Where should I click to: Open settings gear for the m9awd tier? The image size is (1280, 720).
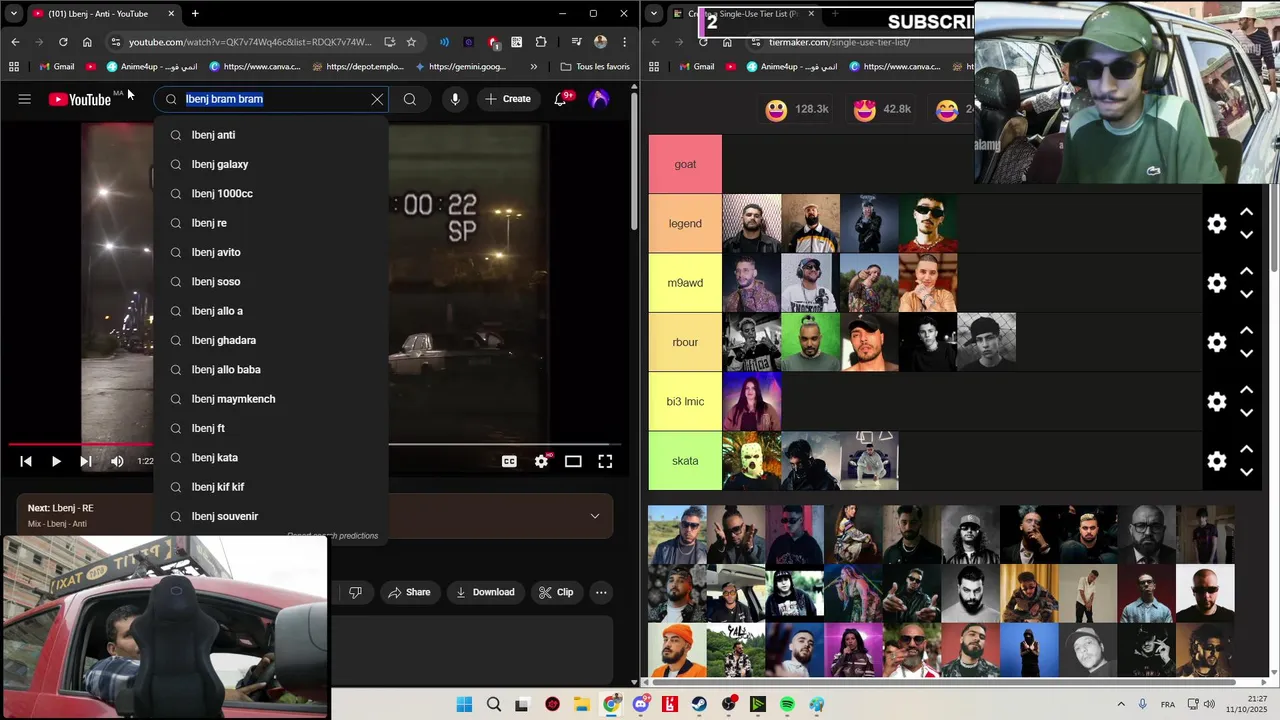(x=1217, y=283)
